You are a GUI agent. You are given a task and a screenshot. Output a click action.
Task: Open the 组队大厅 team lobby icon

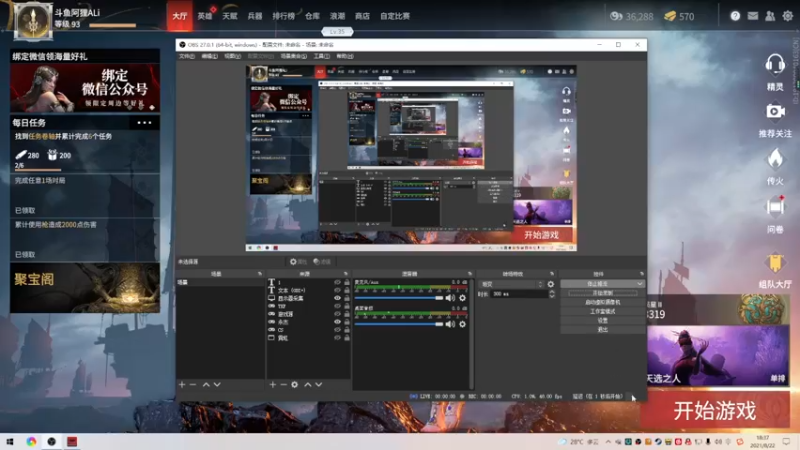click(x=775, y=262)
